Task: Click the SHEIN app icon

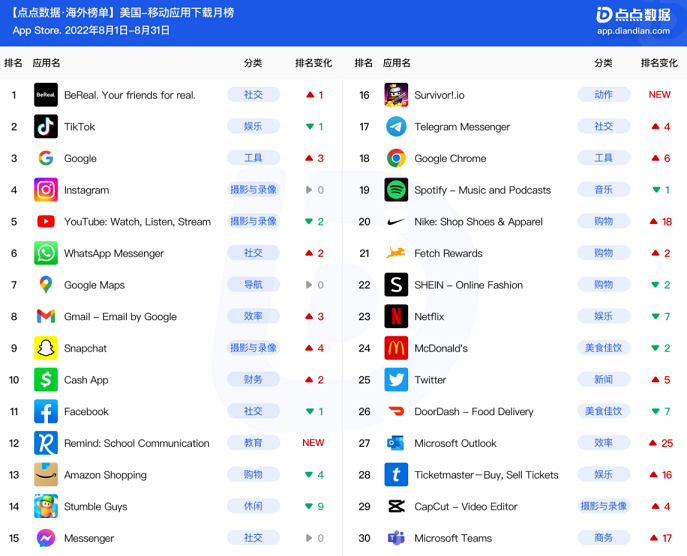Action: coord(396,285)
